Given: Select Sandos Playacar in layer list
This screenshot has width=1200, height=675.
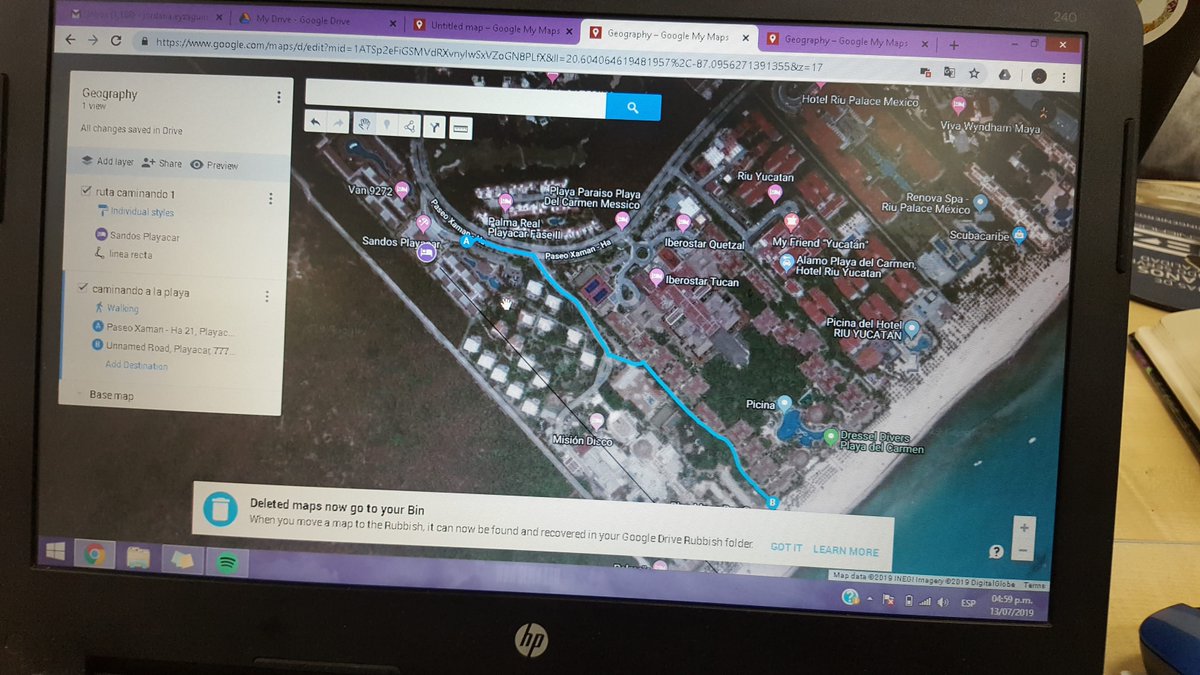Looking at the screenshot, I should coord(138,236).
